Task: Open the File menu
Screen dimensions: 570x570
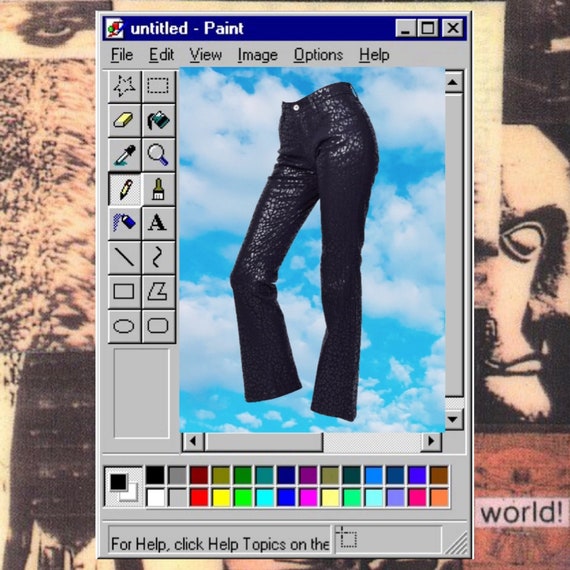Action: point(122,55)
